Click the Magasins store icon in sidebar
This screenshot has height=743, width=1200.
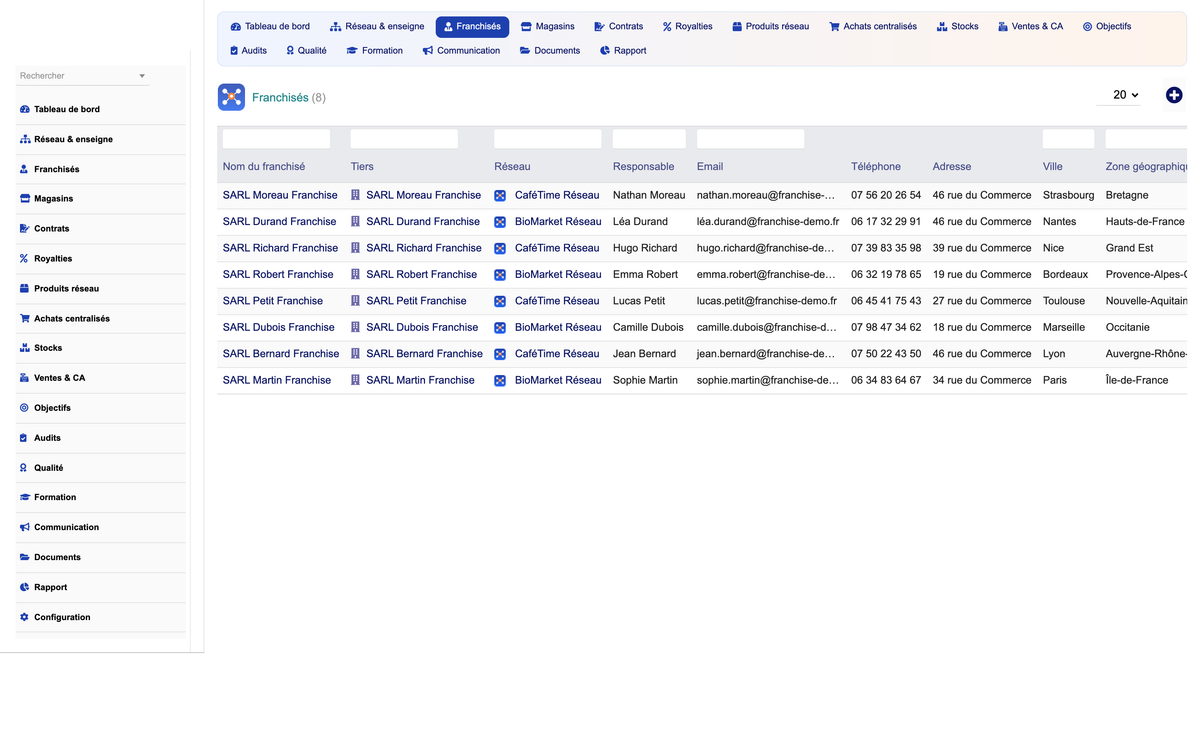tap(24, 199)
